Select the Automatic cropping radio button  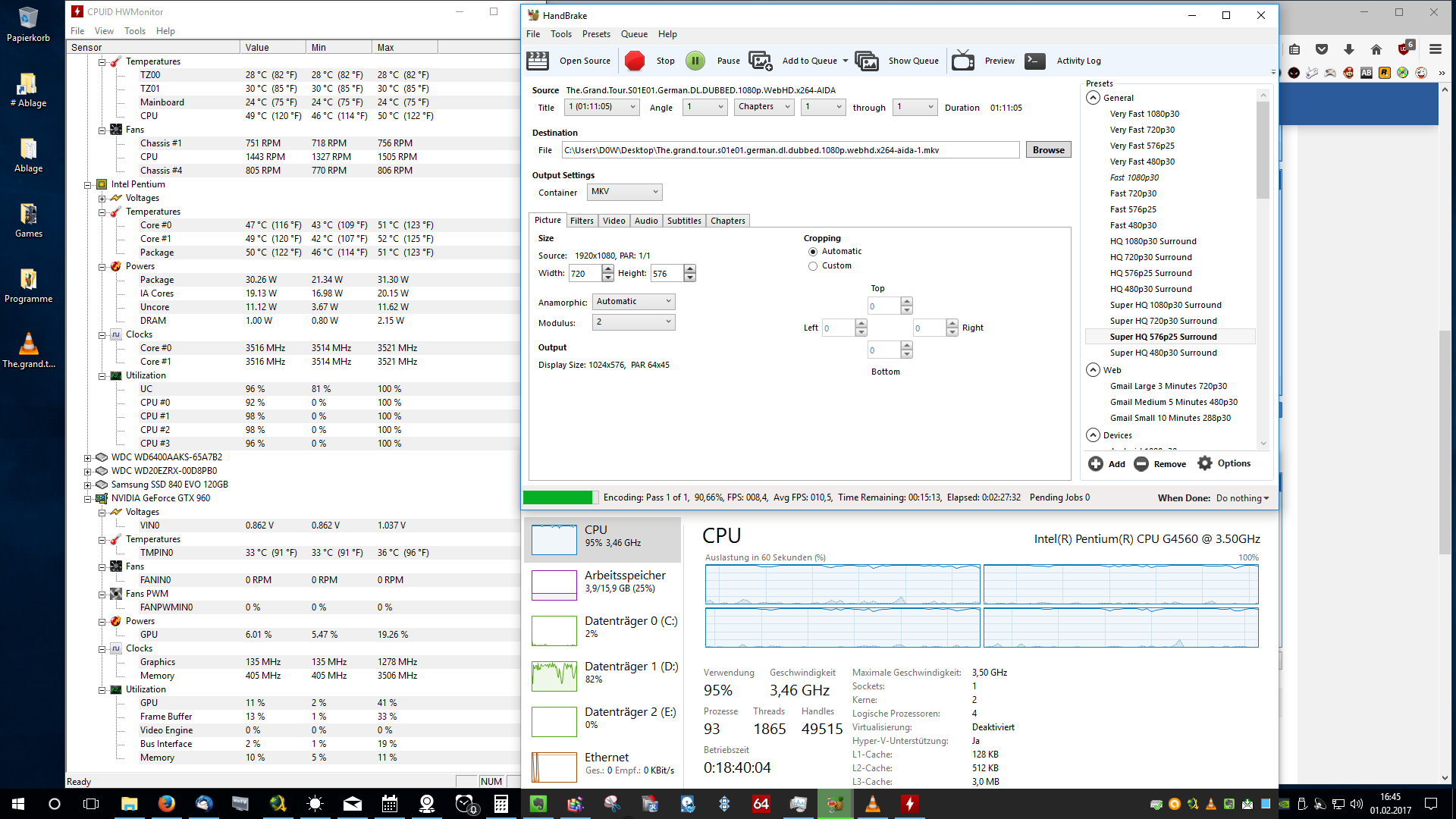click(813, 252)
